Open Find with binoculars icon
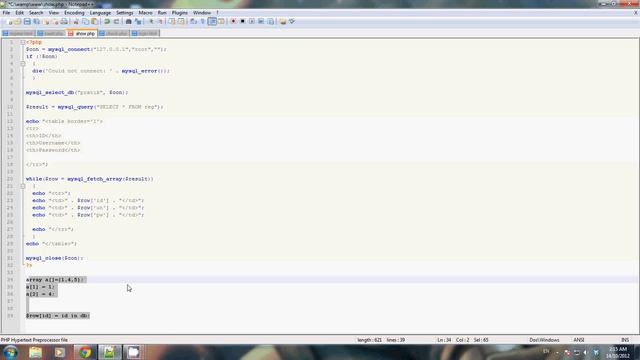Image resolution: width=640 pixels, height=360 pixels. (x=128, y=21)
